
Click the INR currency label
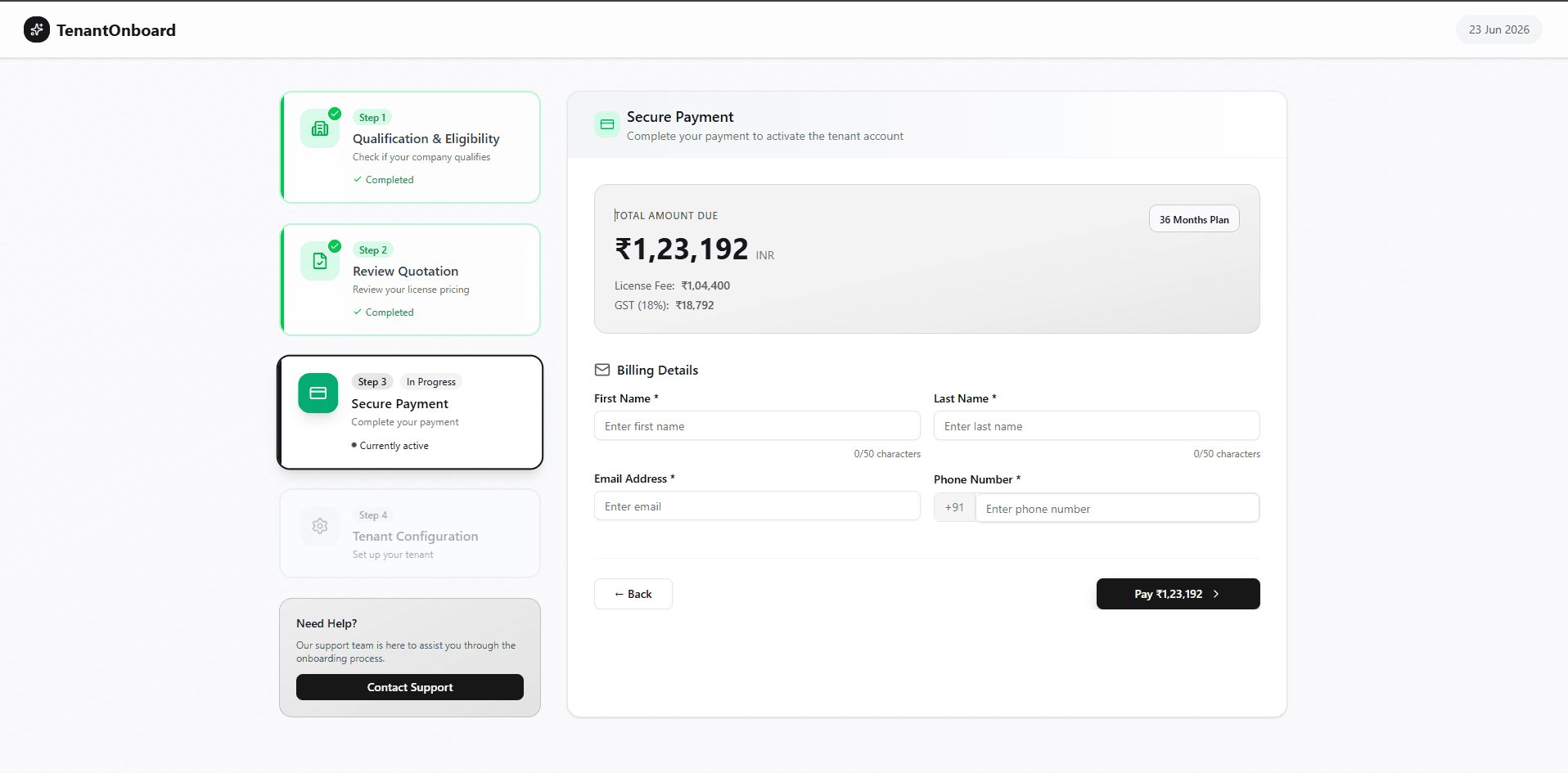click(x=765, y=255)
